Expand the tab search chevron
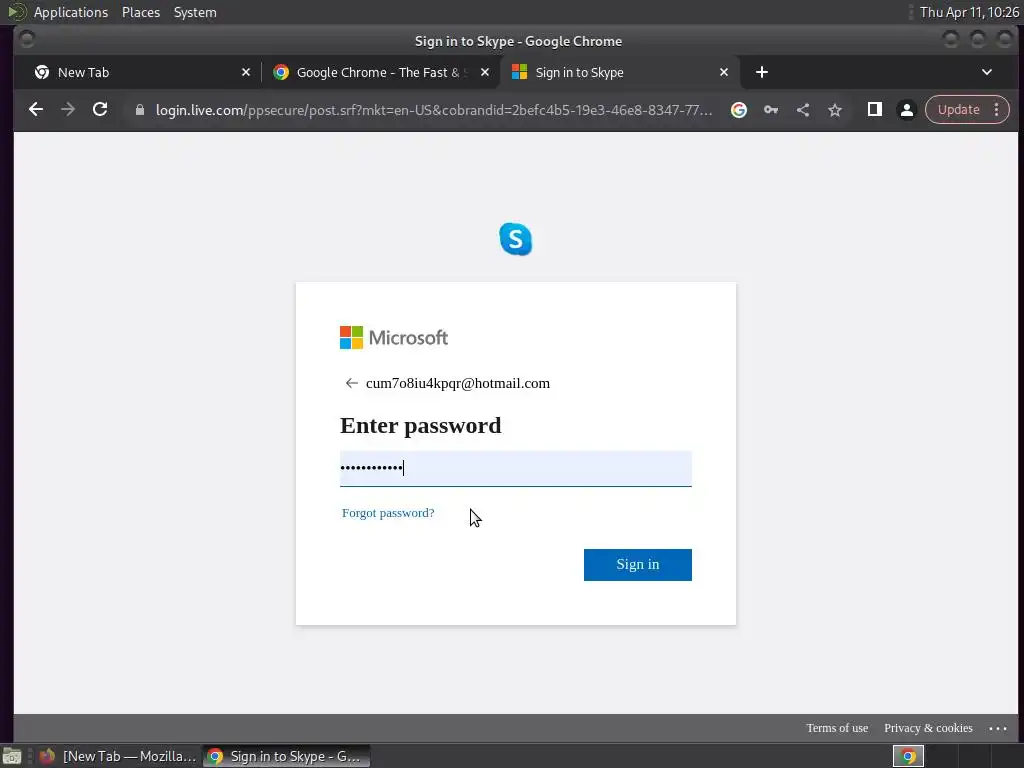The image size is (1024, 768). click(x=987, y=72)
